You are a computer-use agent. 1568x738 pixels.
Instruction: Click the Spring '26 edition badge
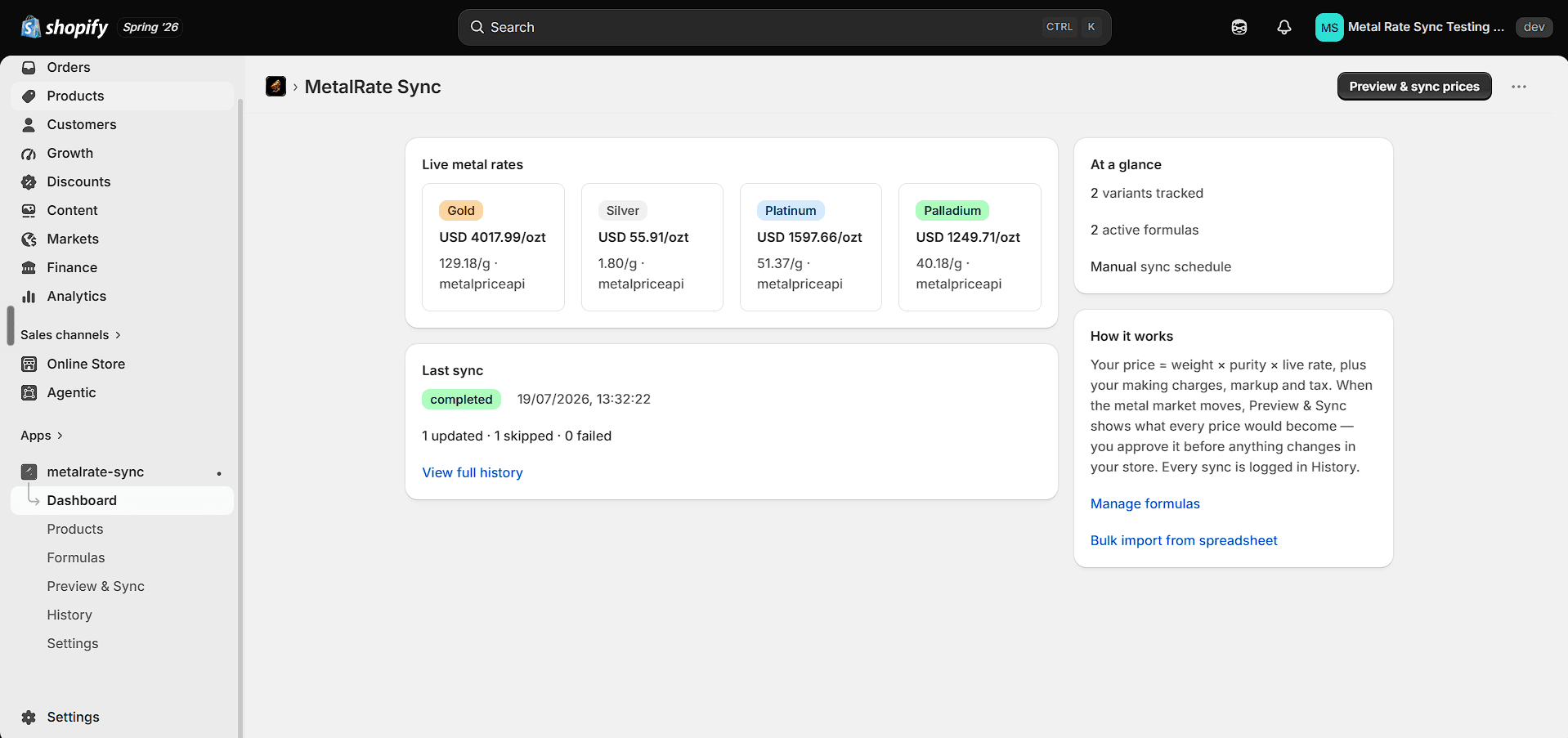(150, 27)
